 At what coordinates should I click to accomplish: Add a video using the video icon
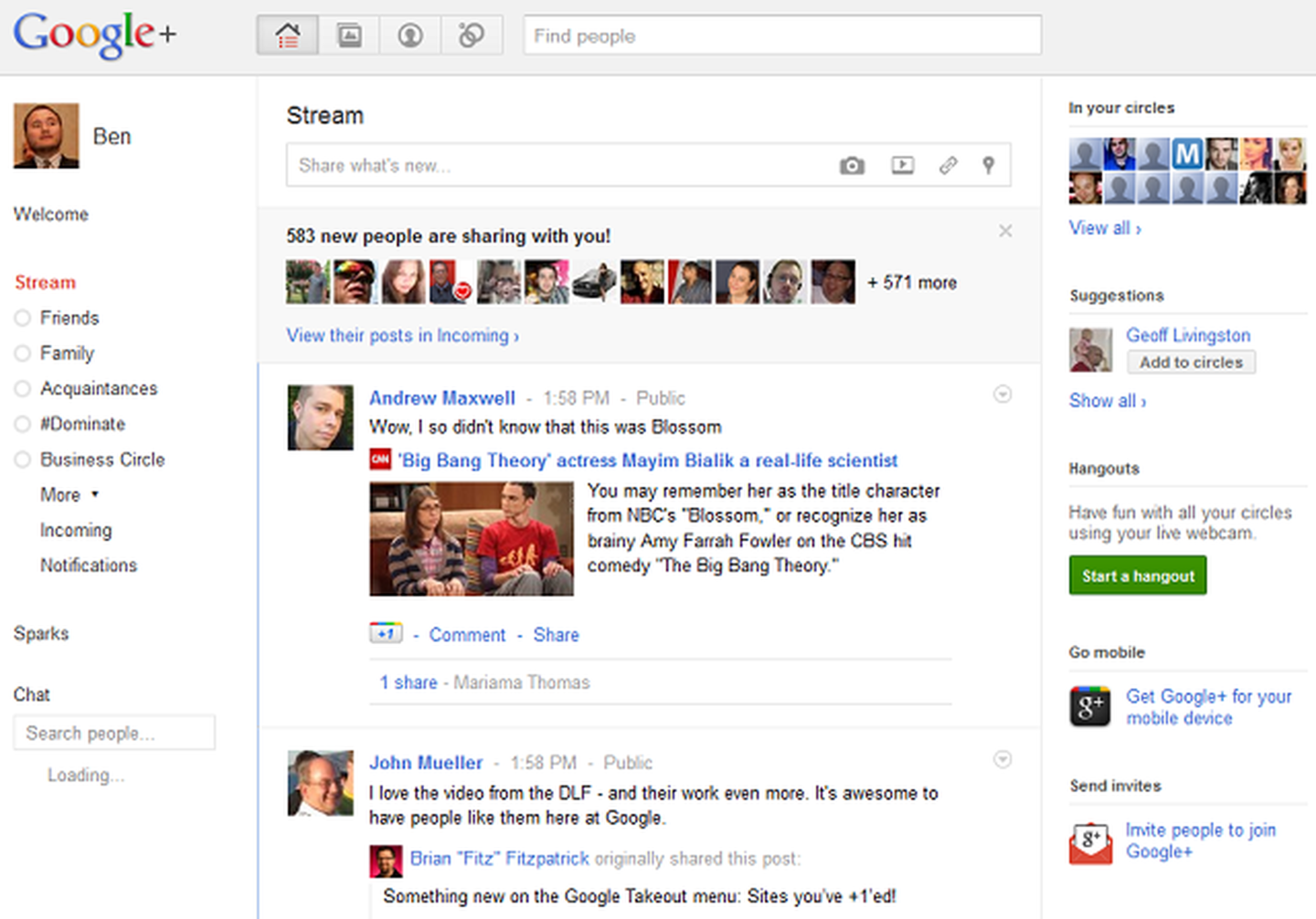pyautogui.click(x=902, y=165)
